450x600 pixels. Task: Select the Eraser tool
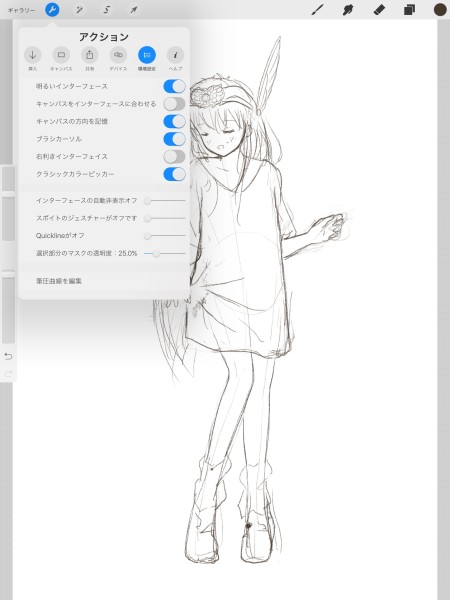click(x=379, y=10)
